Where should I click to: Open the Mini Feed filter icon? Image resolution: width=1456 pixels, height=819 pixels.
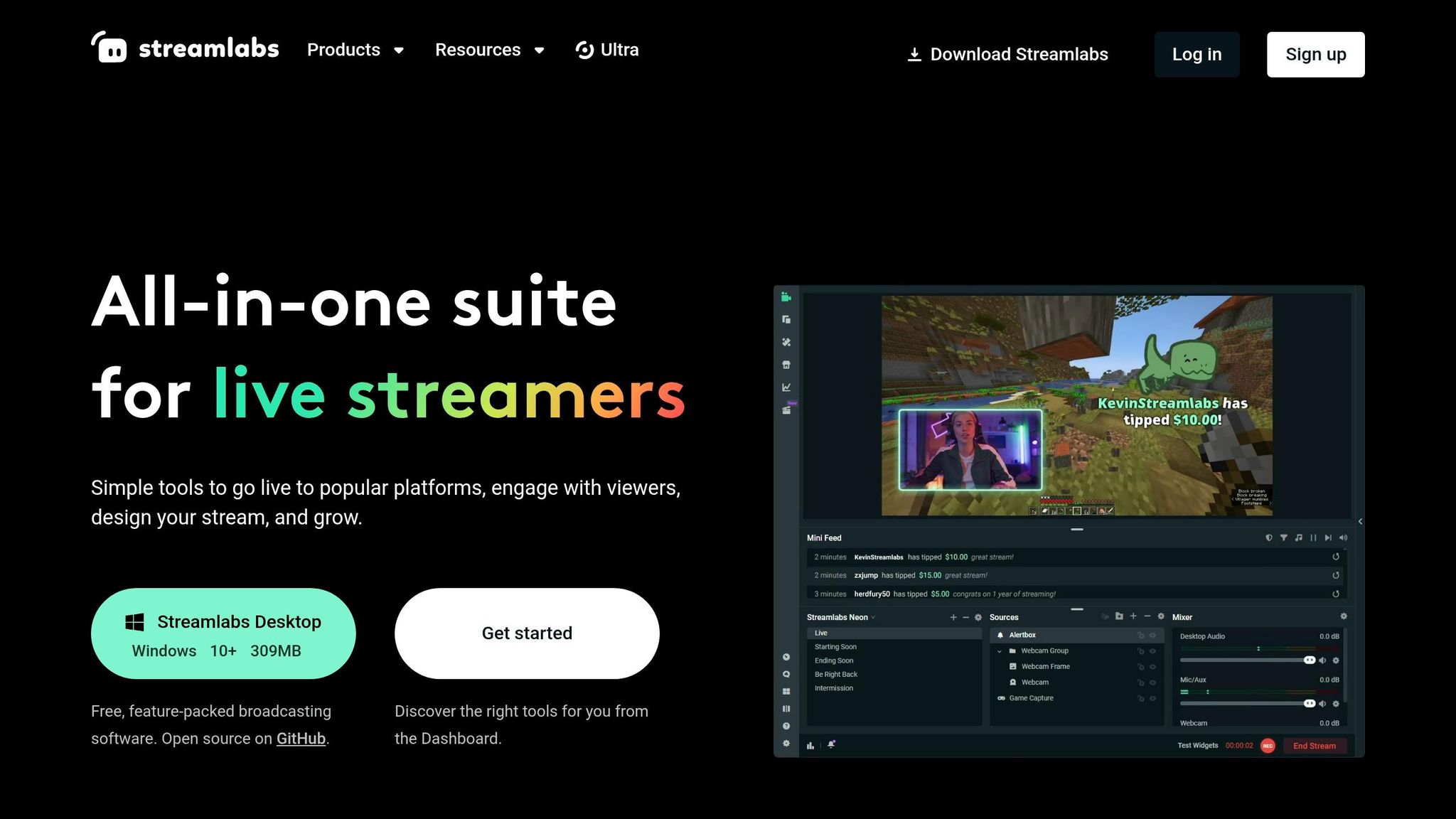tap(1283, 538)
